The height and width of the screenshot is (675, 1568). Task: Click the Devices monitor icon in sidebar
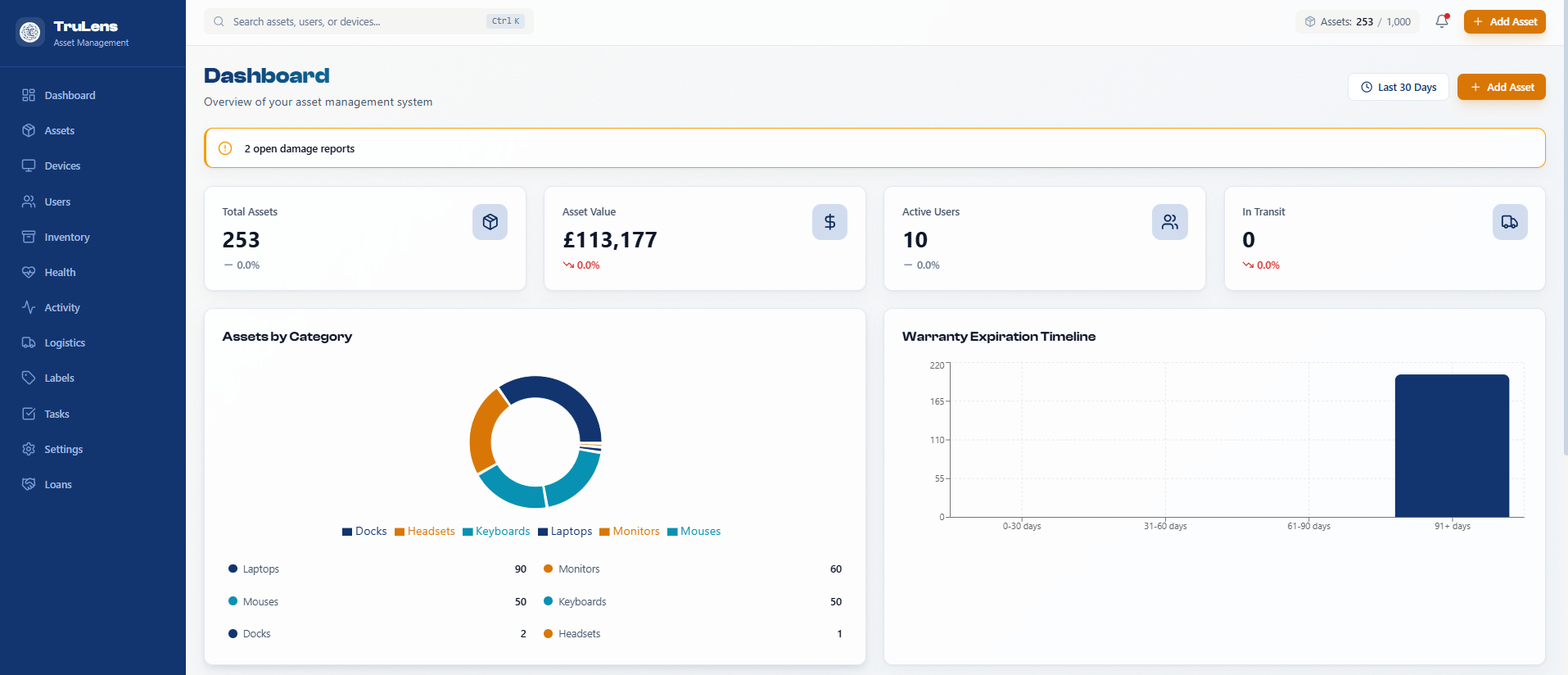(29, 165)
